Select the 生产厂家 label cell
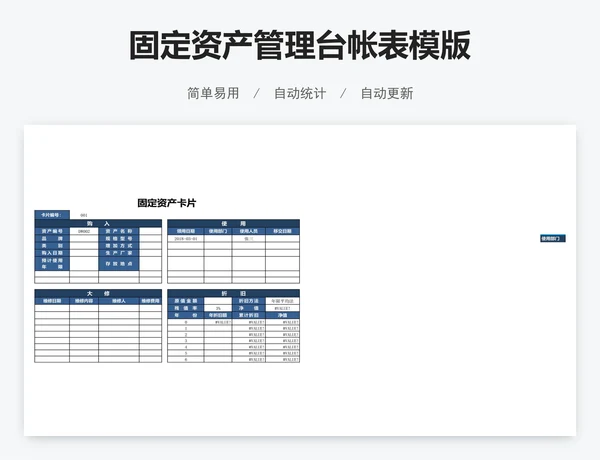 (x=119, y=253)
